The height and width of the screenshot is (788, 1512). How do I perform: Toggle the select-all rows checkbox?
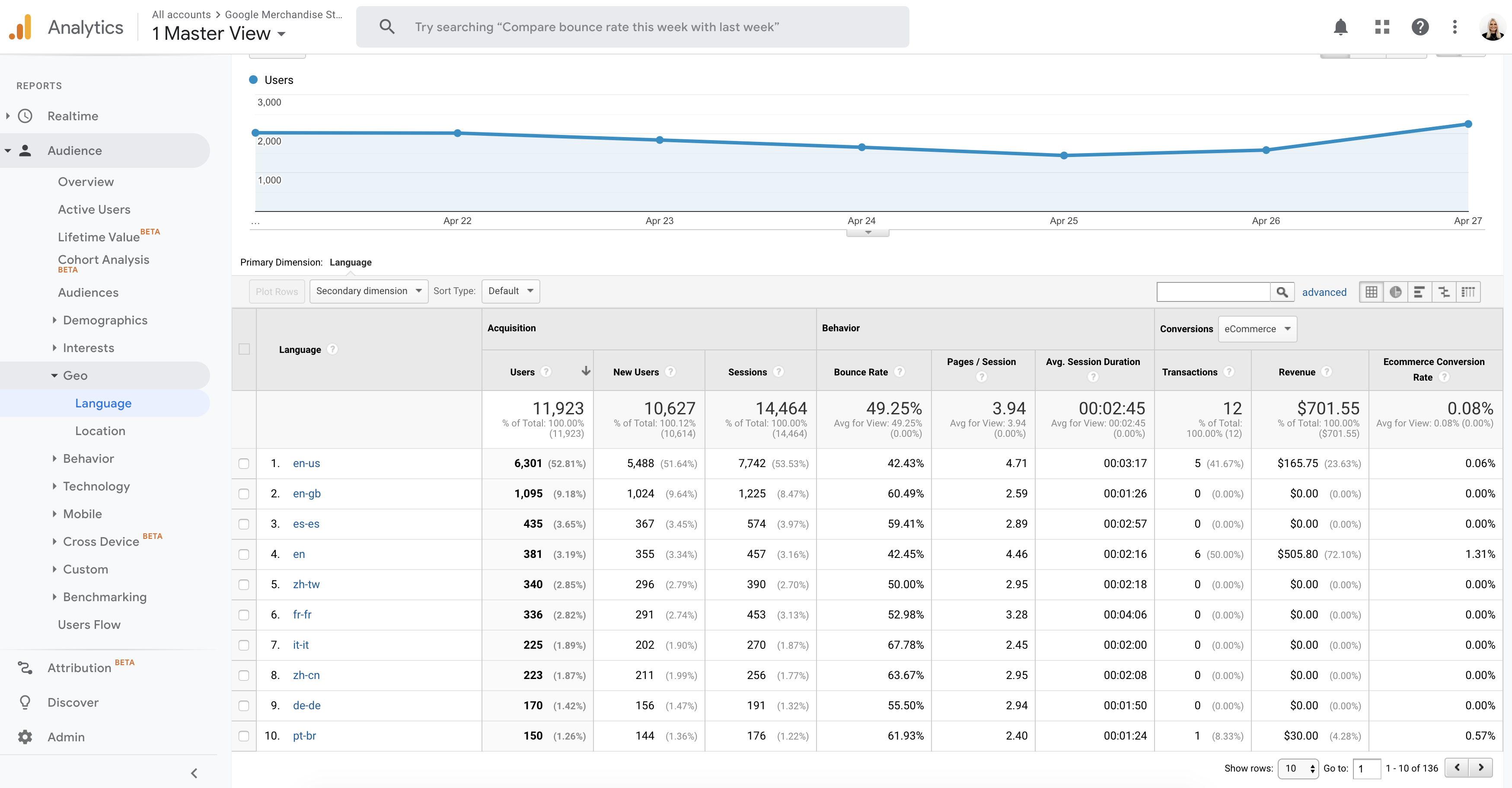click(x=244, y=349)
